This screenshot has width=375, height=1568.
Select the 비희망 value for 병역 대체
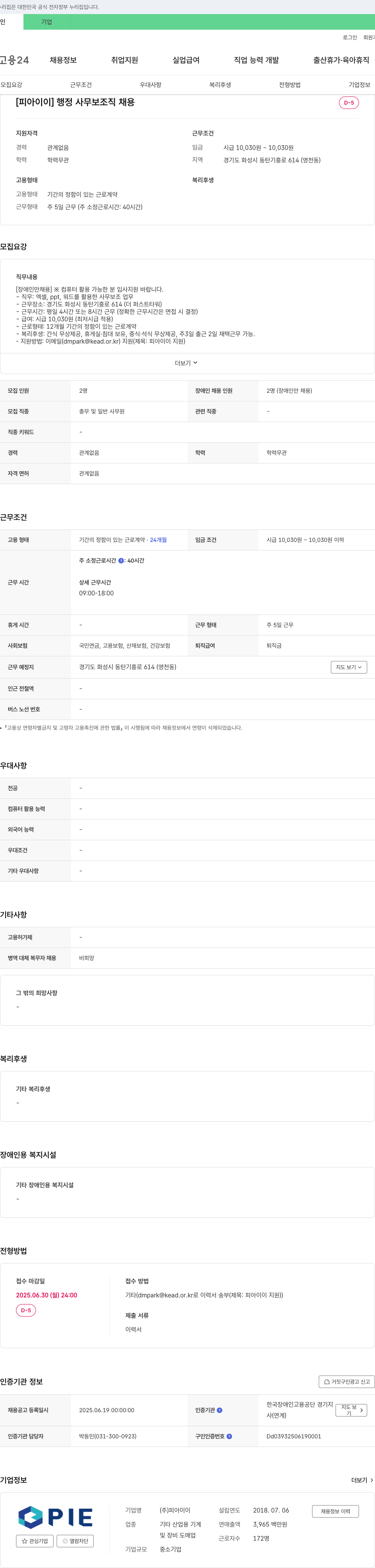click(x=86, y=958)
